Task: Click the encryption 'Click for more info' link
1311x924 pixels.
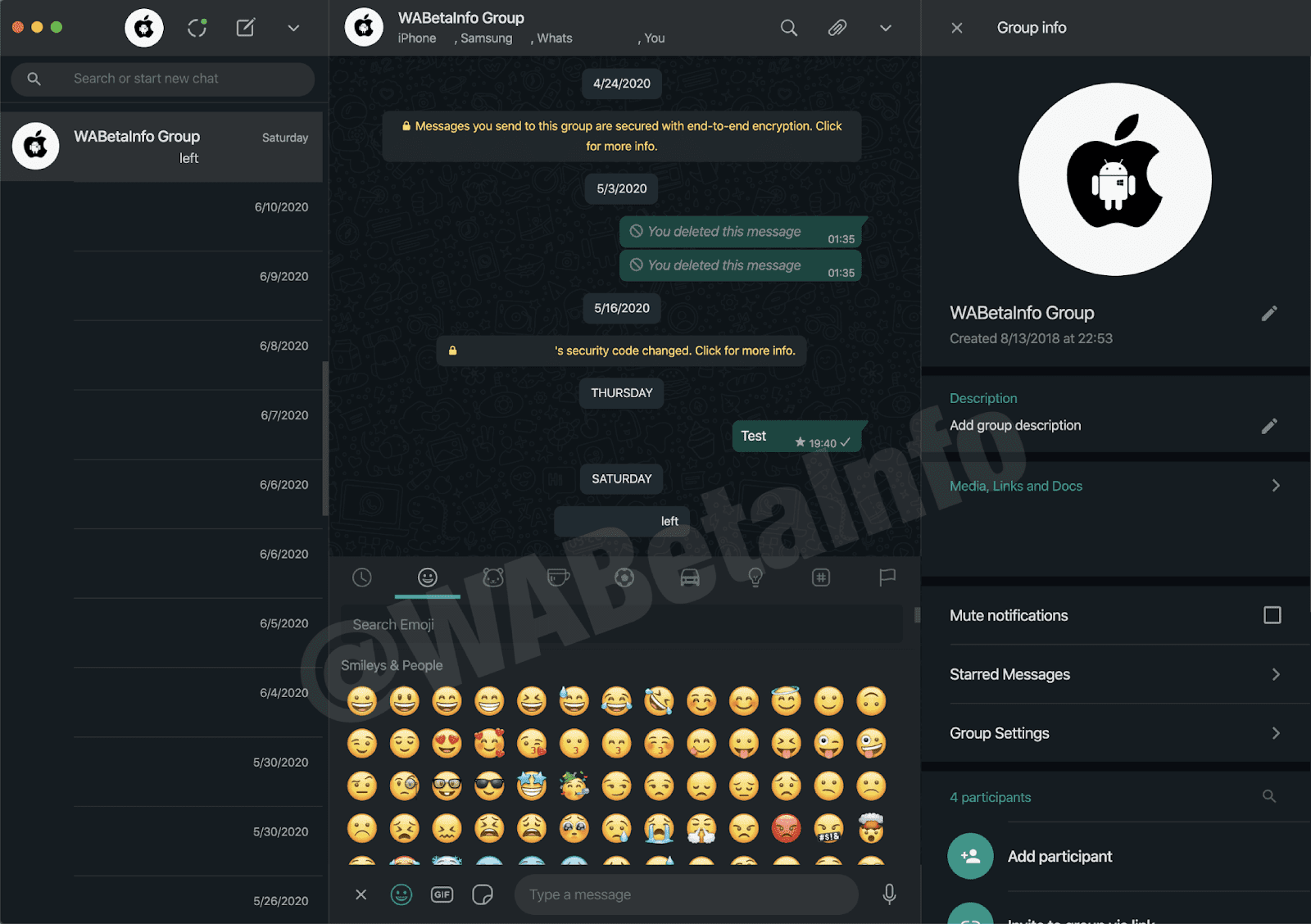Action: coord(621,136)
